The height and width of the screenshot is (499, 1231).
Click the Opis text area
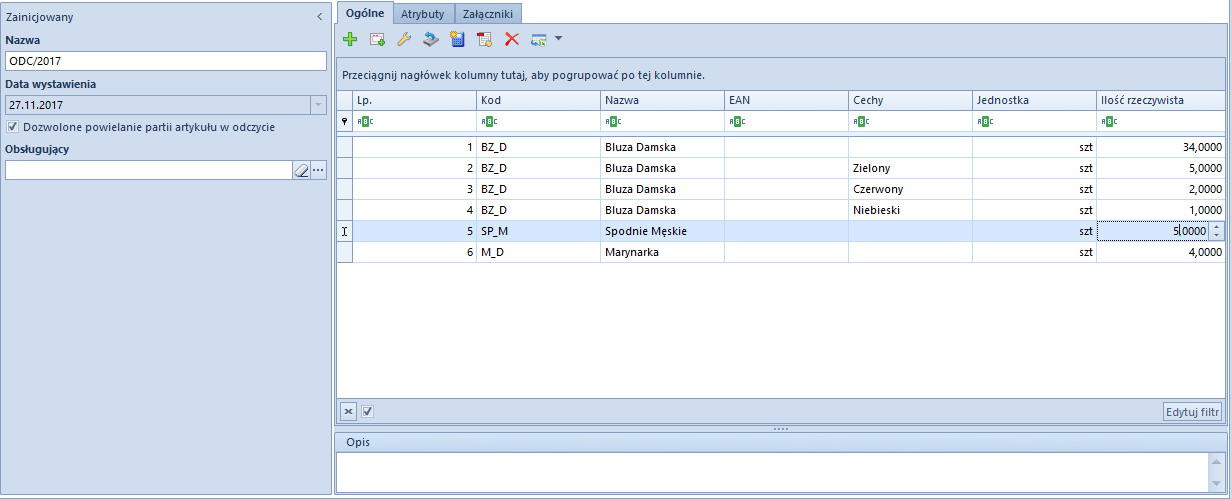click(x=770, y=472)
